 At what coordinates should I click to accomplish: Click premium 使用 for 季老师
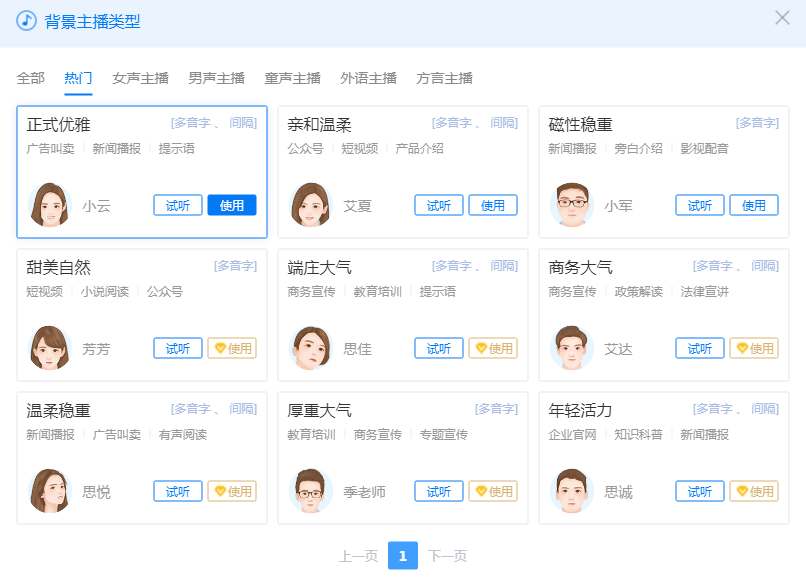pos(493,491)
